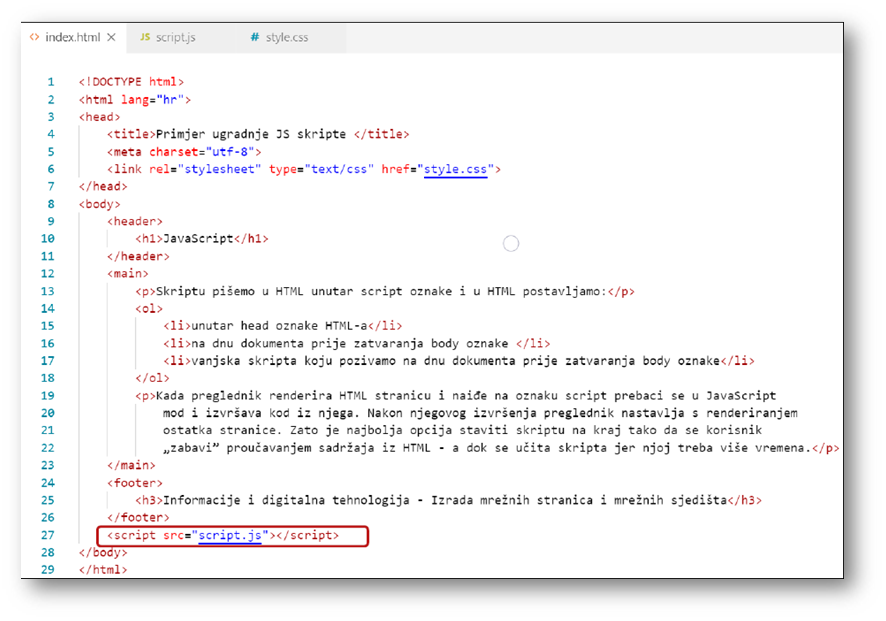Follow the script.js link on line 27
This screenshot has height=621, width=886.
[230, 535]
